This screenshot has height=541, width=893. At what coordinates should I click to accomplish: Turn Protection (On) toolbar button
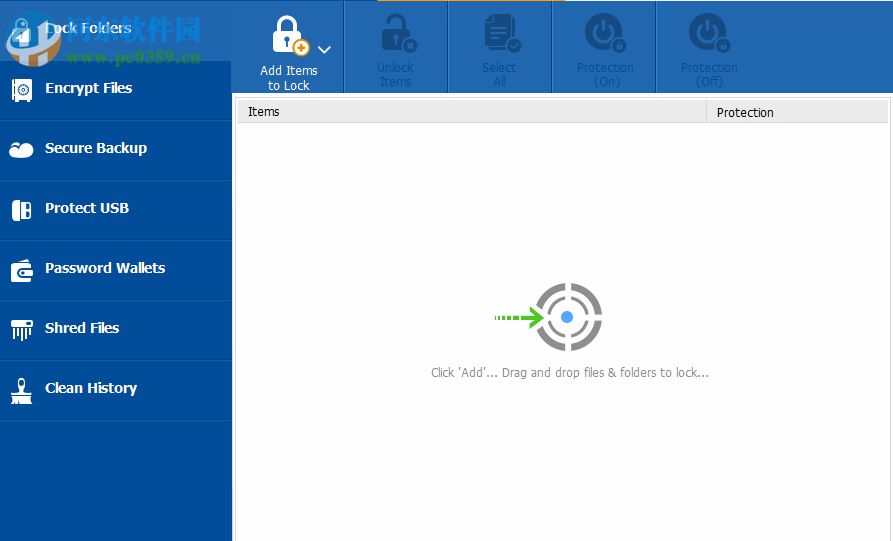(x=605, y=47)
